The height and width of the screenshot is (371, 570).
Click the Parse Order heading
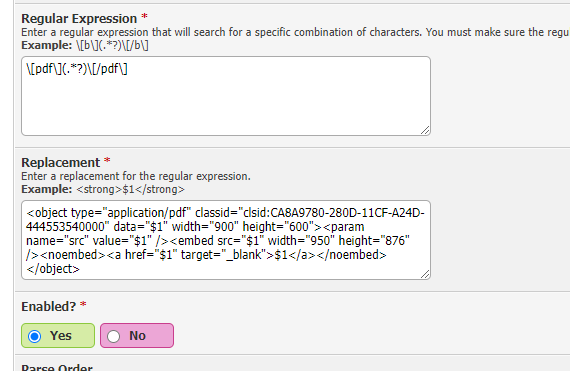pos(57,367)
